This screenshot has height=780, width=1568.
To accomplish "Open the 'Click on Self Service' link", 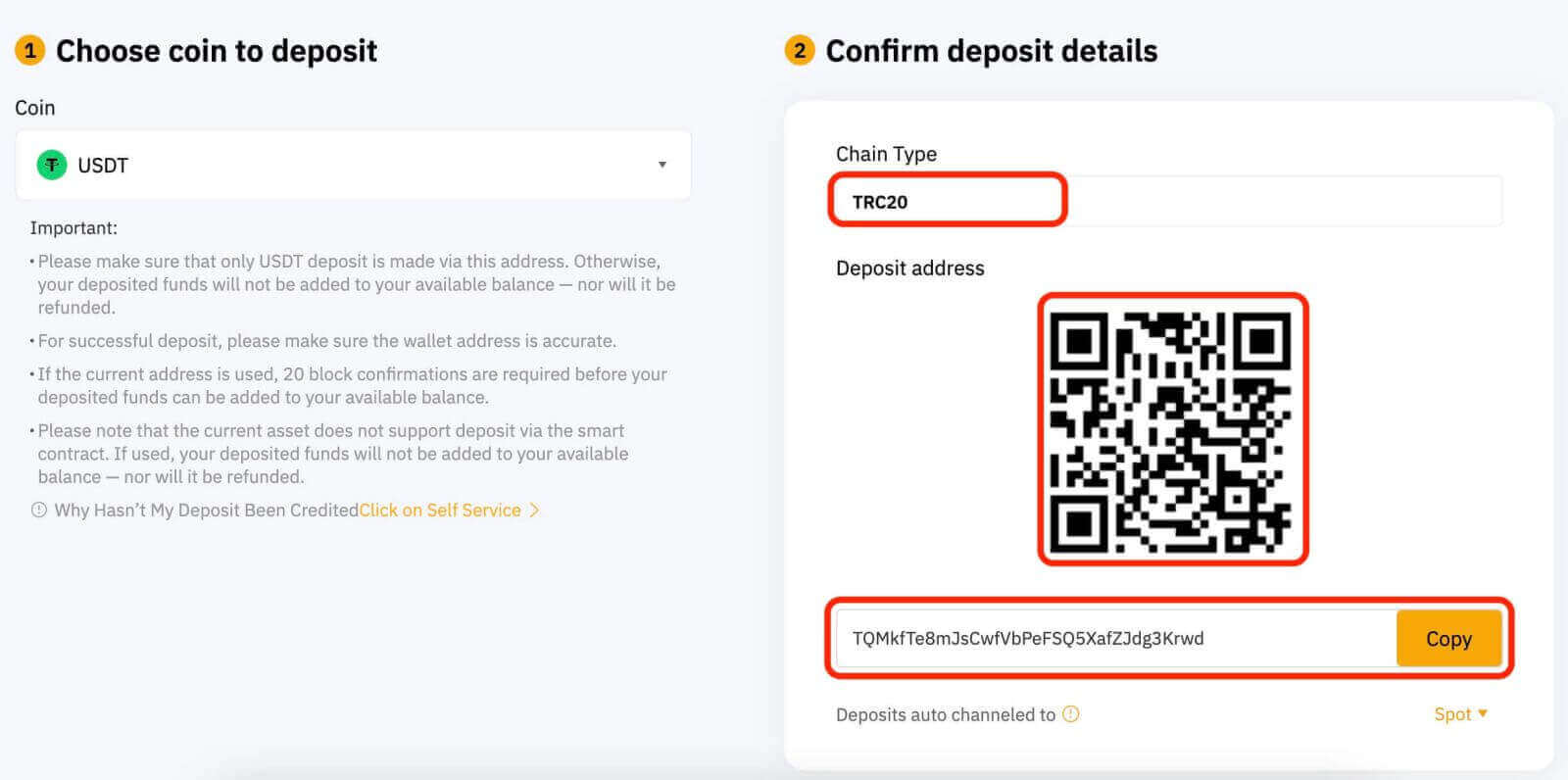I will point(439,510).
